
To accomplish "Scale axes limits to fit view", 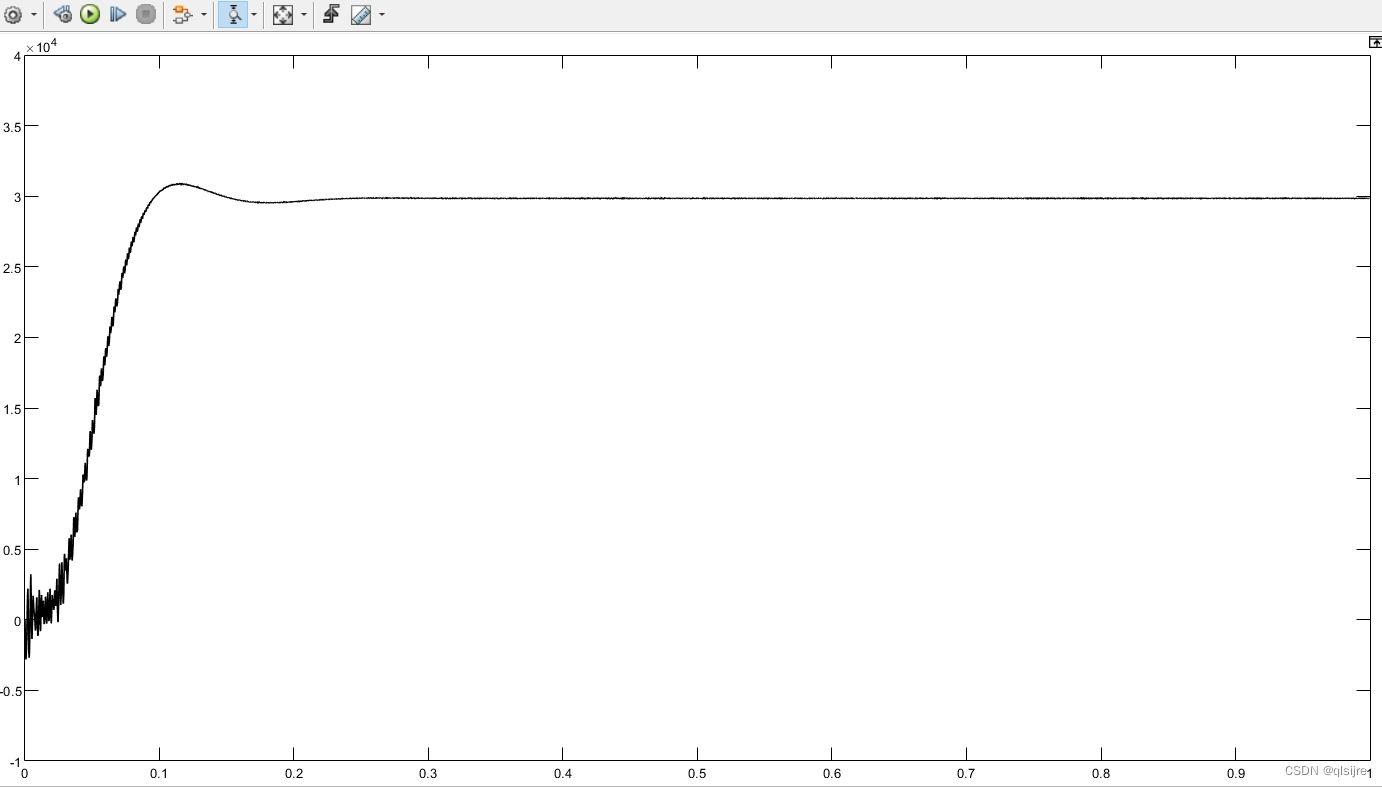I will (283, 15).
